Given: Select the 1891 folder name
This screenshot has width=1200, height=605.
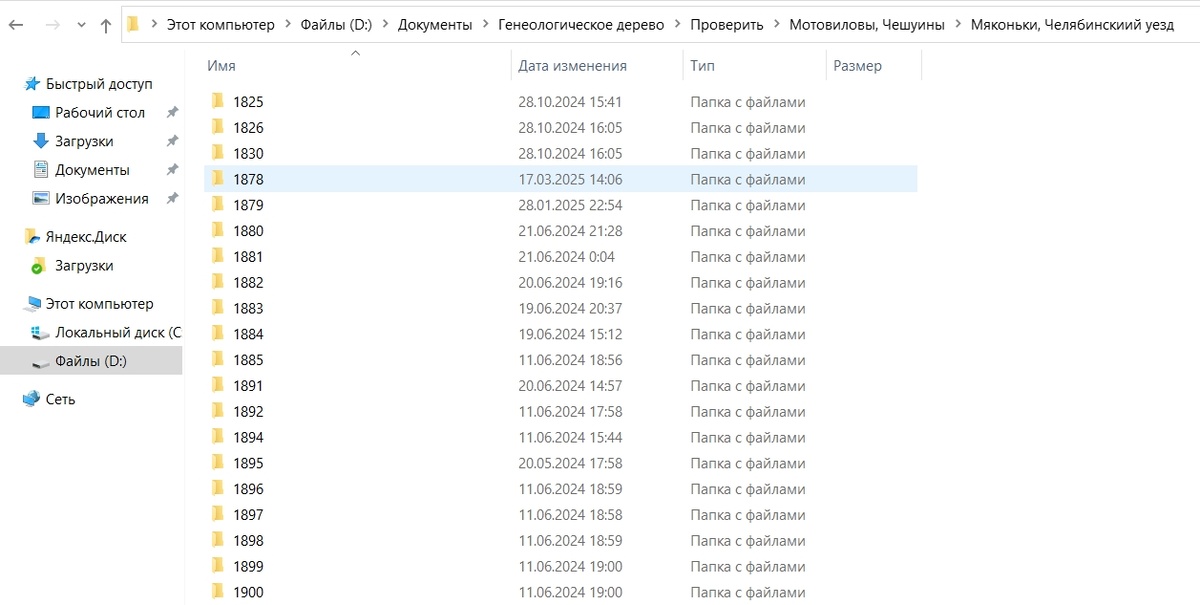Looking at the screenshot, I should (x=248, y=386).
